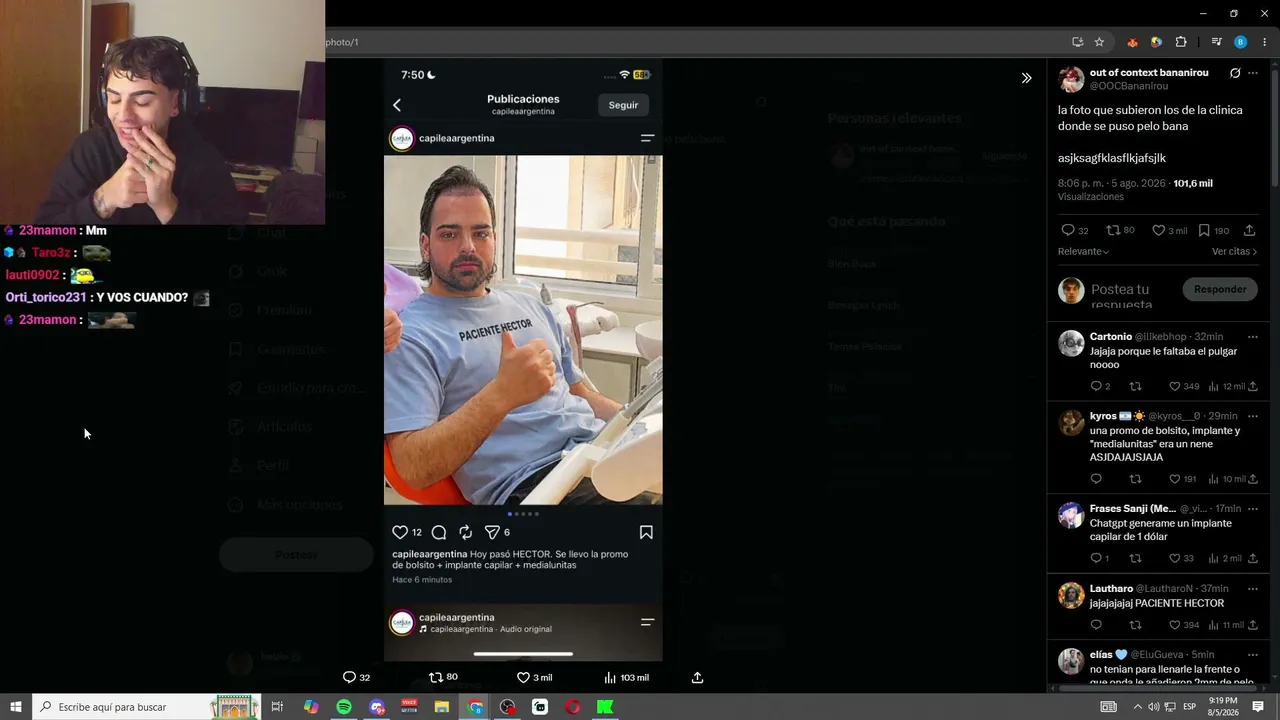Viewport: 1280px width, 720px height.
Task: Open more options on kyros reply
Action: 1253,416
